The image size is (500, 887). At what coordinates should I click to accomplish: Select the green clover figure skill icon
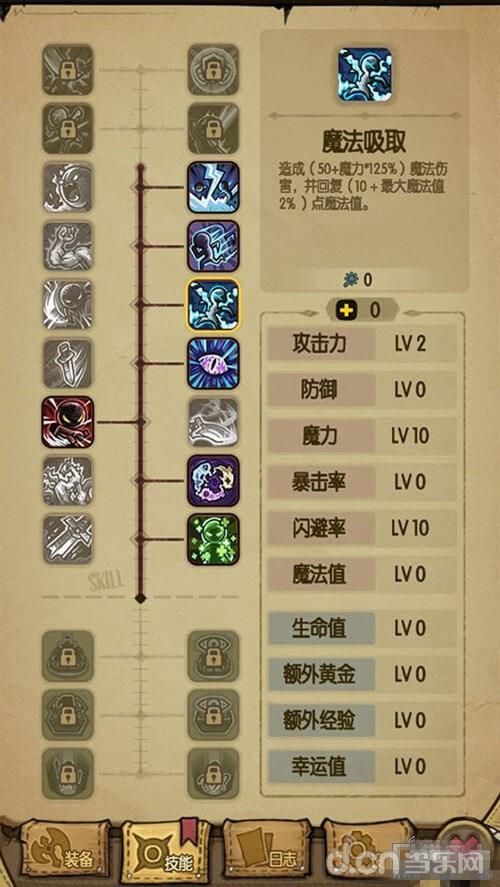tap(213, 539)
